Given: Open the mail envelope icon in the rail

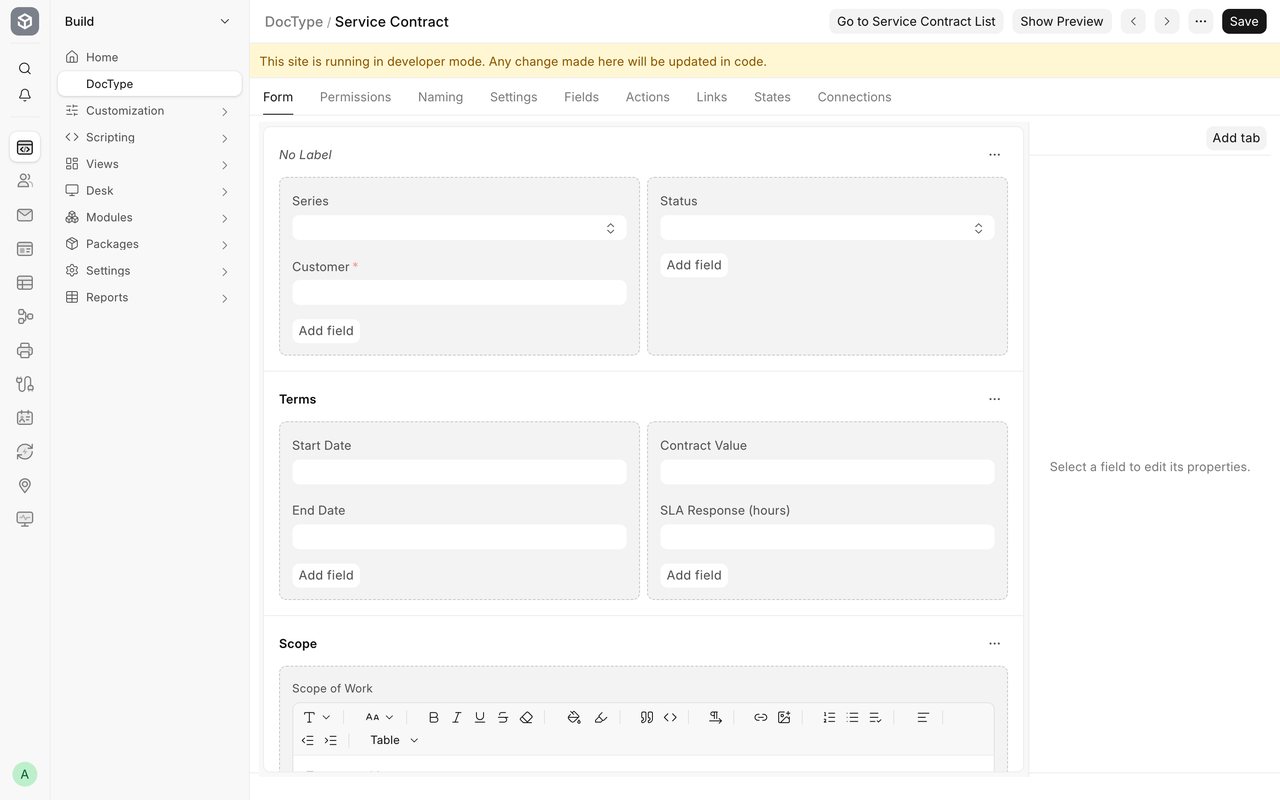Looking at the screenshot, I should [25, 215].
